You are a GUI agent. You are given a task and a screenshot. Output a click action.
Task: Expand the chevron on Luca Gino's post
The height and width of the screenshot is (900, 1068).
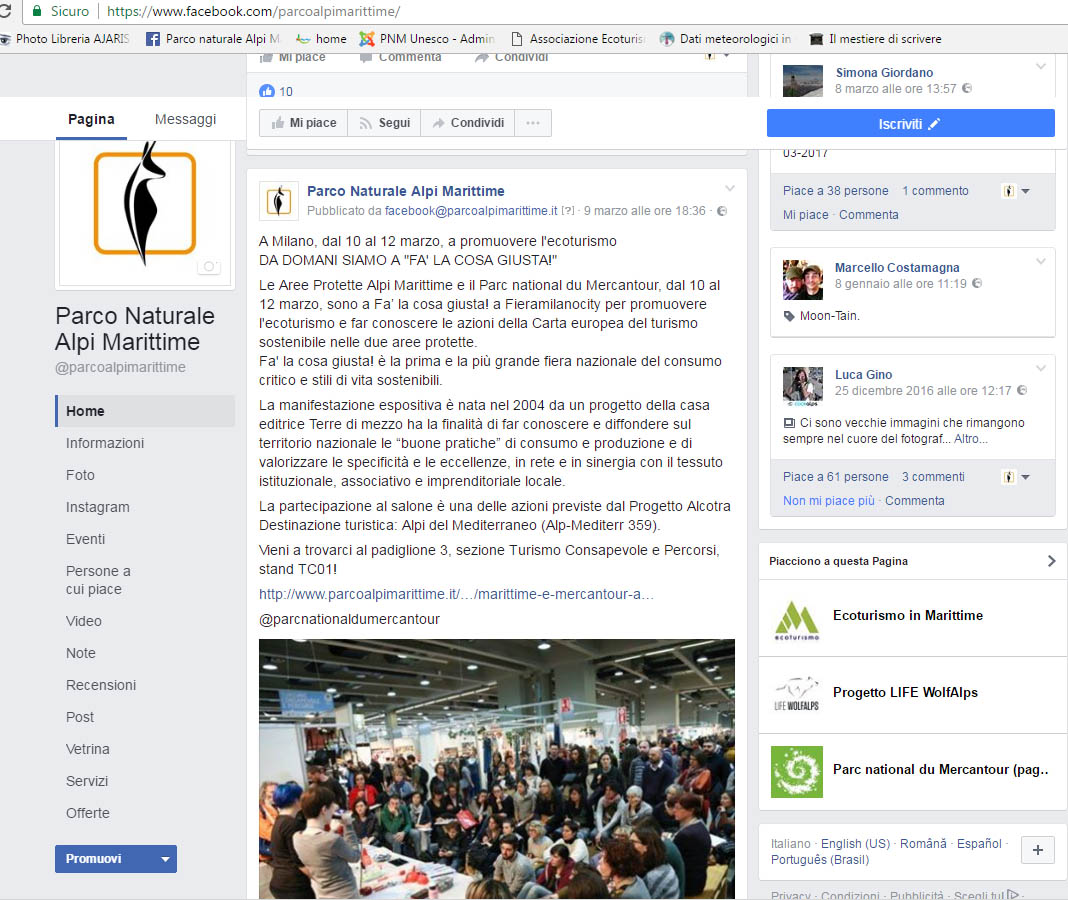point(1041,368)
